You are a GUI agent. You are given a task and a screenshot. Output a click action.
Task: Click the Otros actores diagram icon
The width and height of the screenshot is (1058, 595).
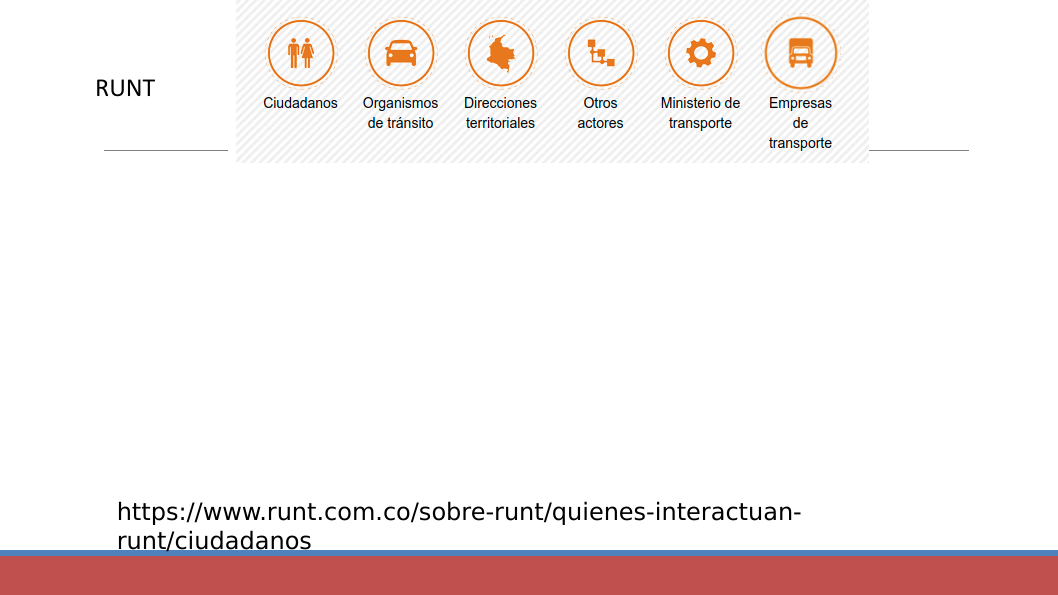pos(601,53)
